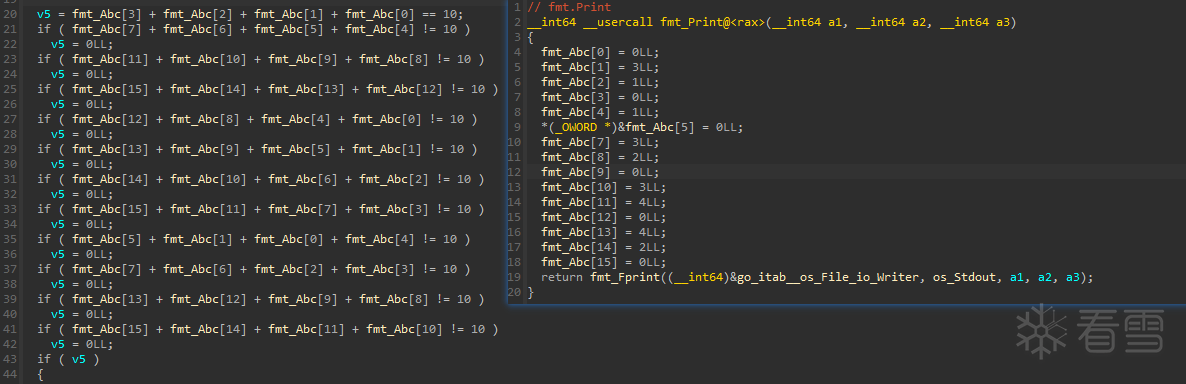Screen dimensions: 1186x384
Task: Select the fmt_Print function signature line
Action: pyautogui.click(x=772, y=23)
